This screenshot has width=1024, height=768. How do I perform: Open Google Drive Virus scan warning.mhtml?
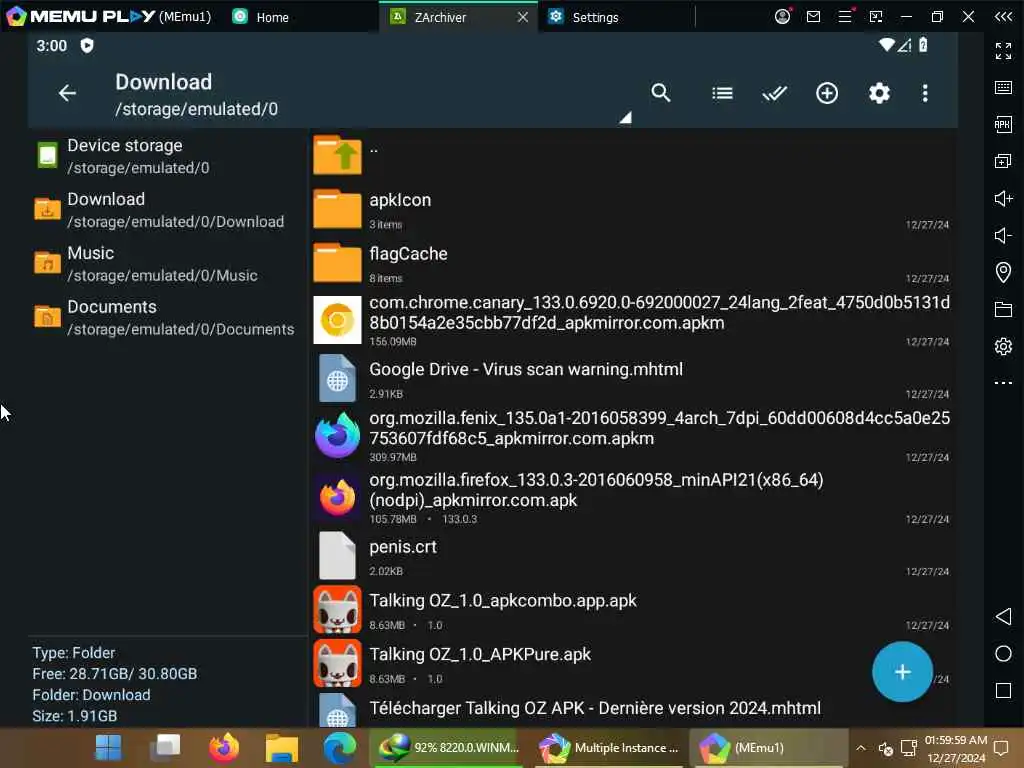click(x=631, y=379)
